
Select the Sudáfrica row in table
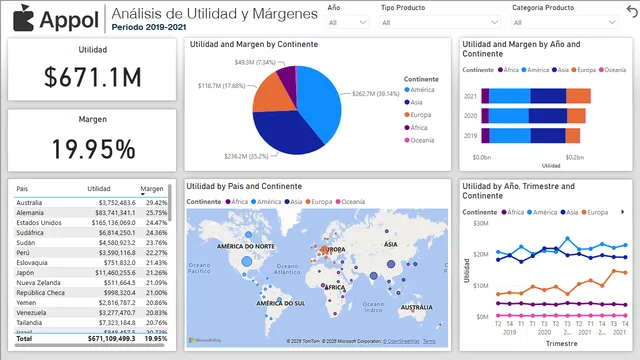point(91,233)
